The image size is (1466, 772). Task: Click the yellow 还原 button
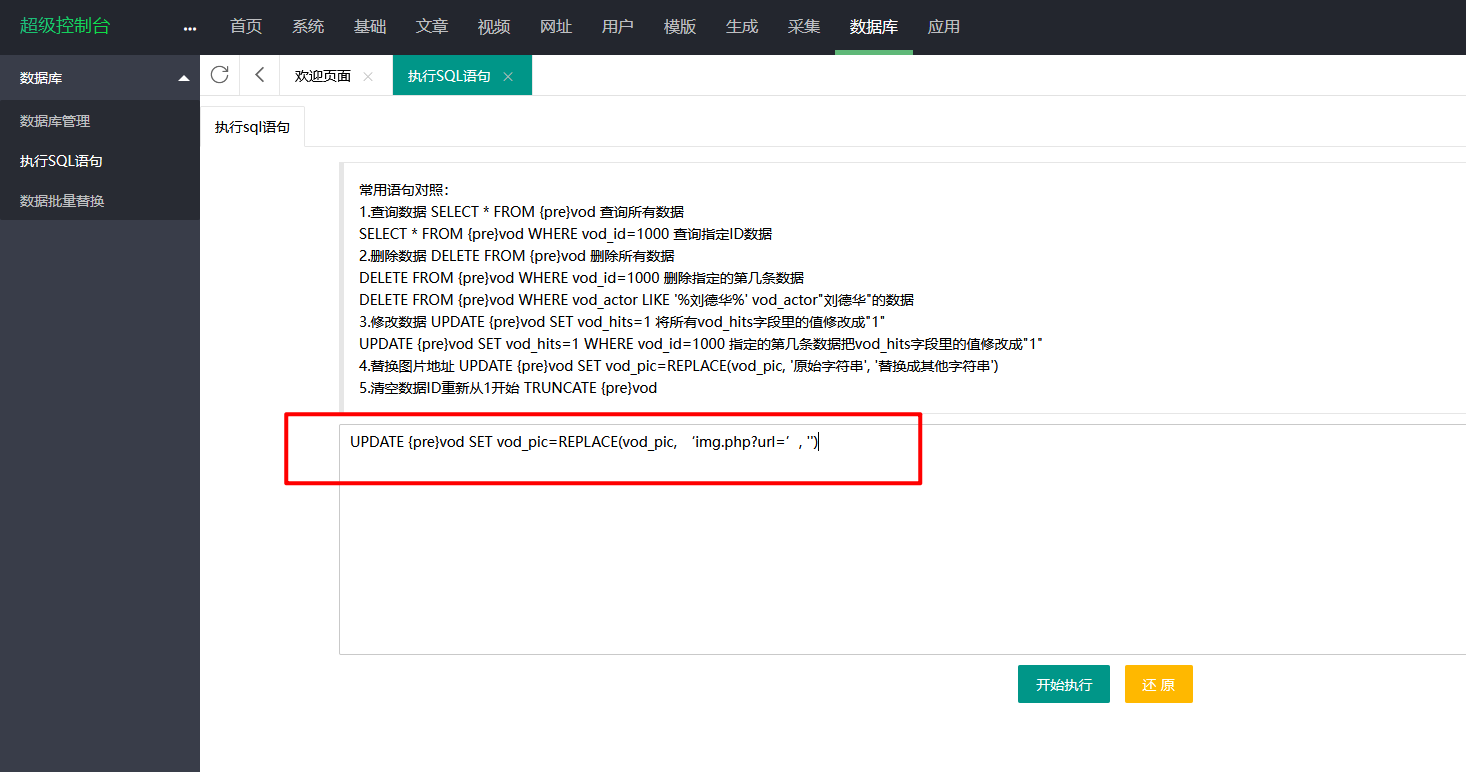coord(1158,684)
